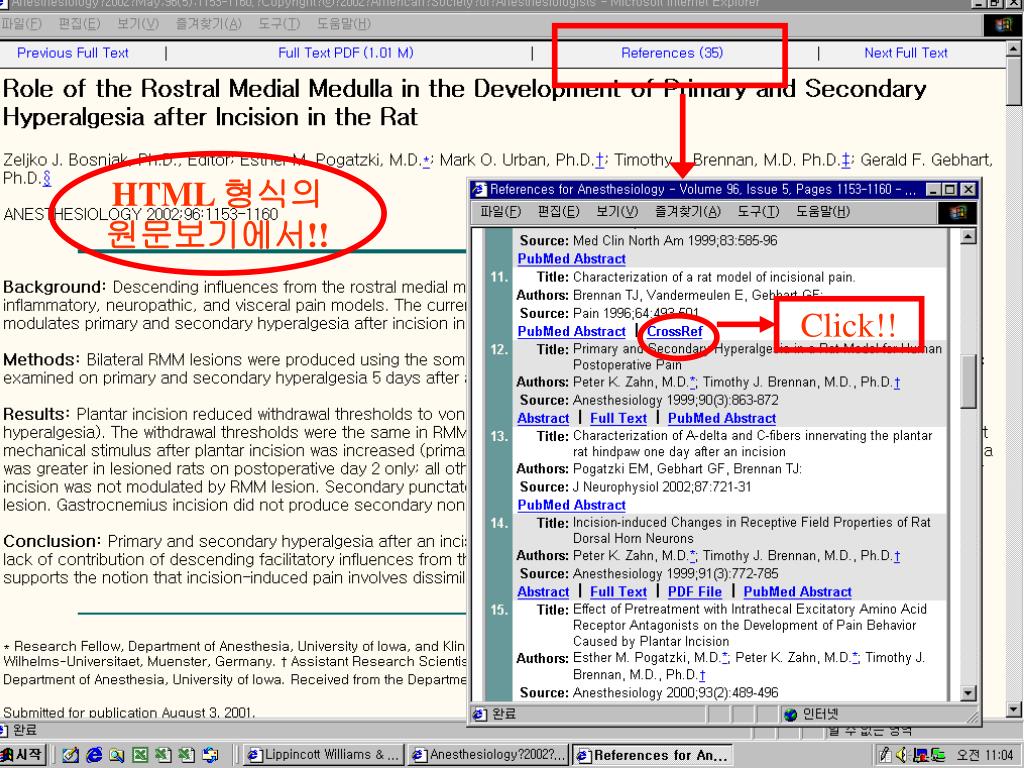Open the Full Text PDF (1.01 M) link
Image resolution: width=1024 pixels, height=768 pixels.
pyautogui.click(x=345, y=53)
